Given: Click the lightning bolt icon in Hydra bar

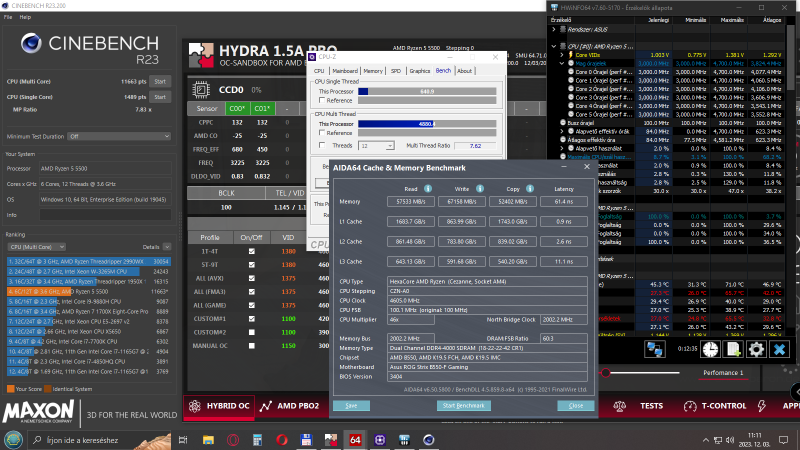Looking at the screenshot, I should click(762, 406).
